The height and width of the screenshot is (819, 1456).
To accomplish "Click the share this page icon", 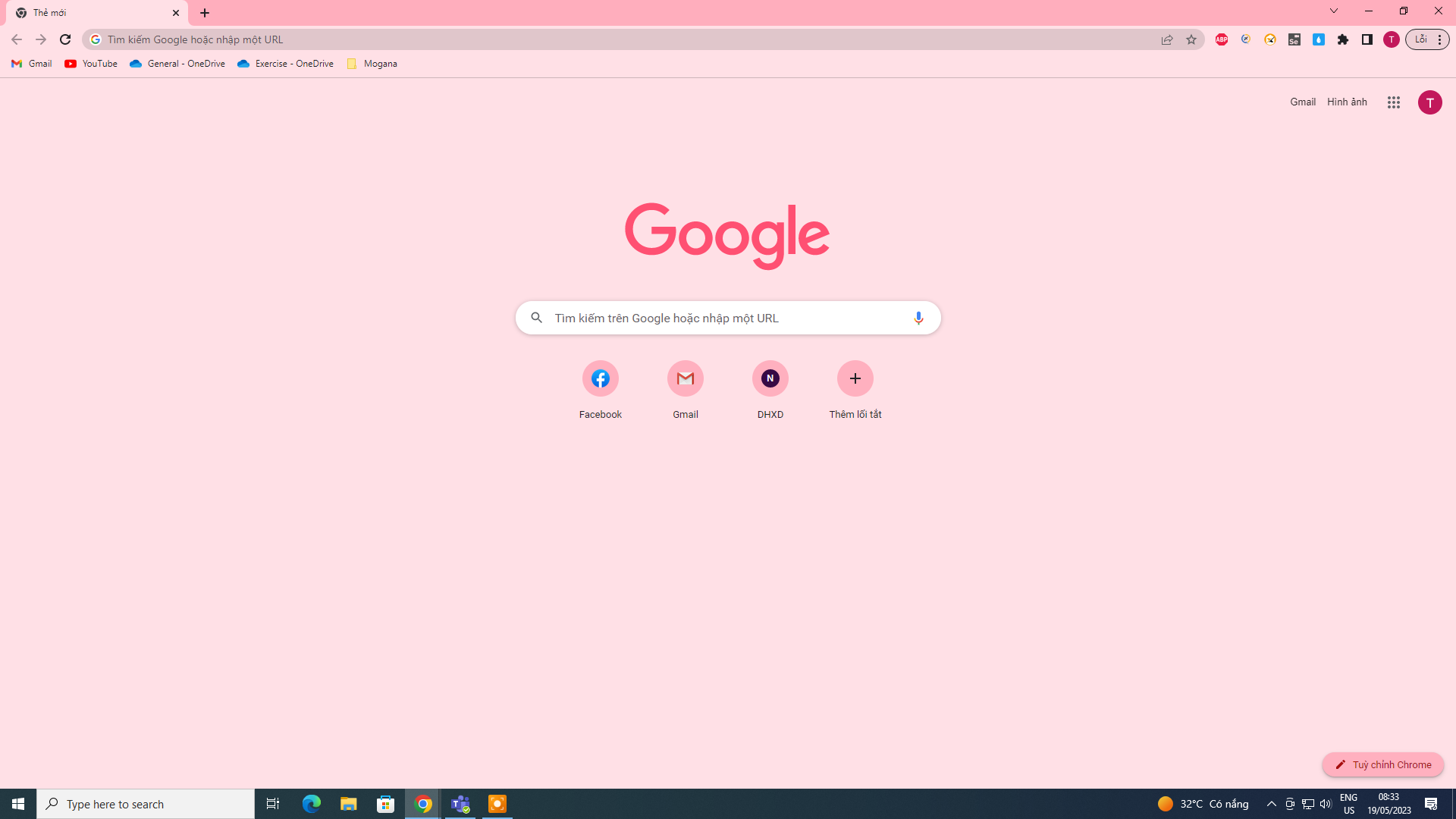I will point(1166,39).
